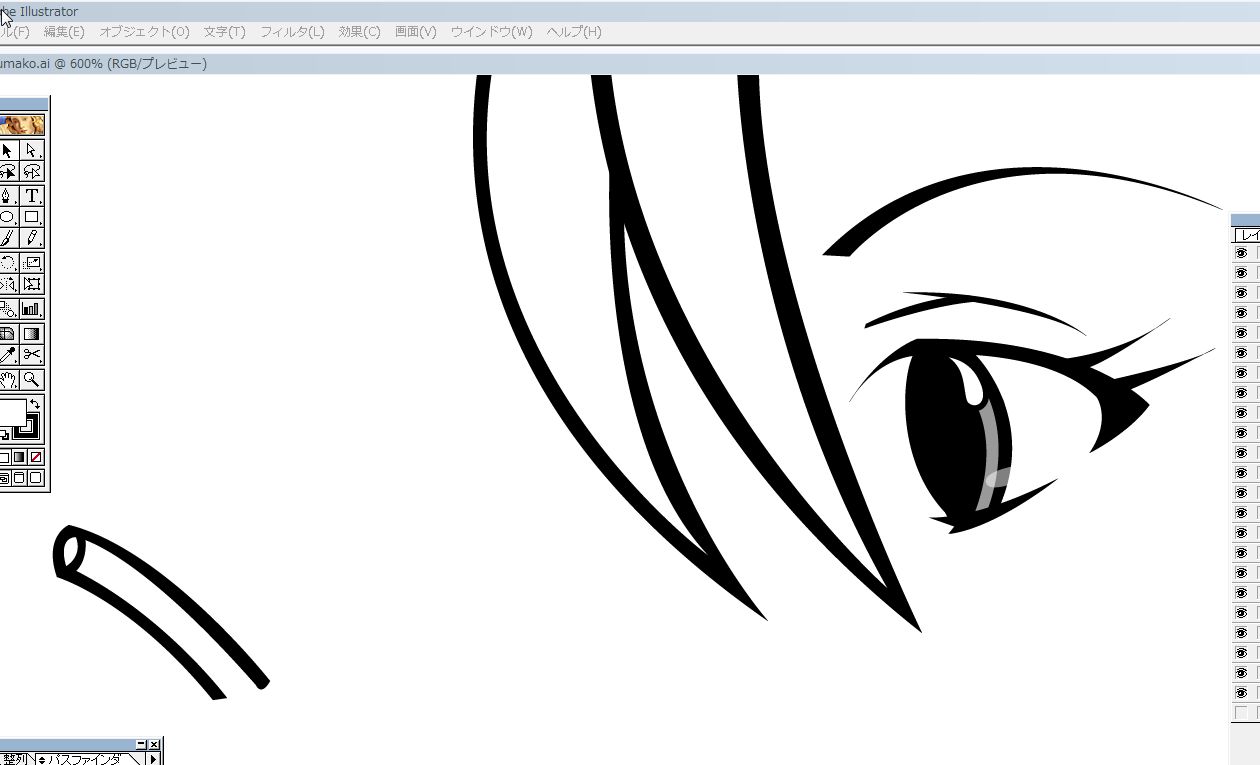Click the None button below fill swatch

[37, 457]
